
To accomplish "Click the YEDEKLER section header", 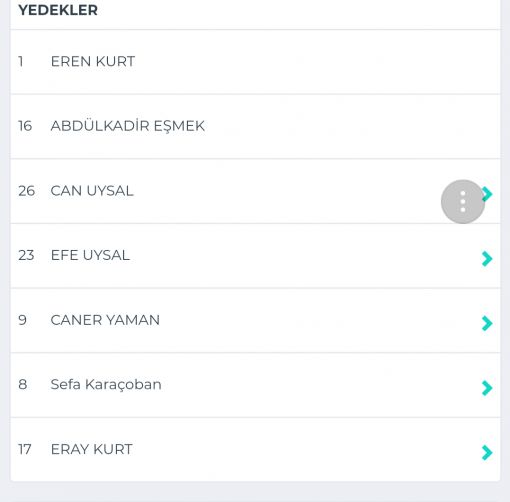I will [x=58, y=10].
